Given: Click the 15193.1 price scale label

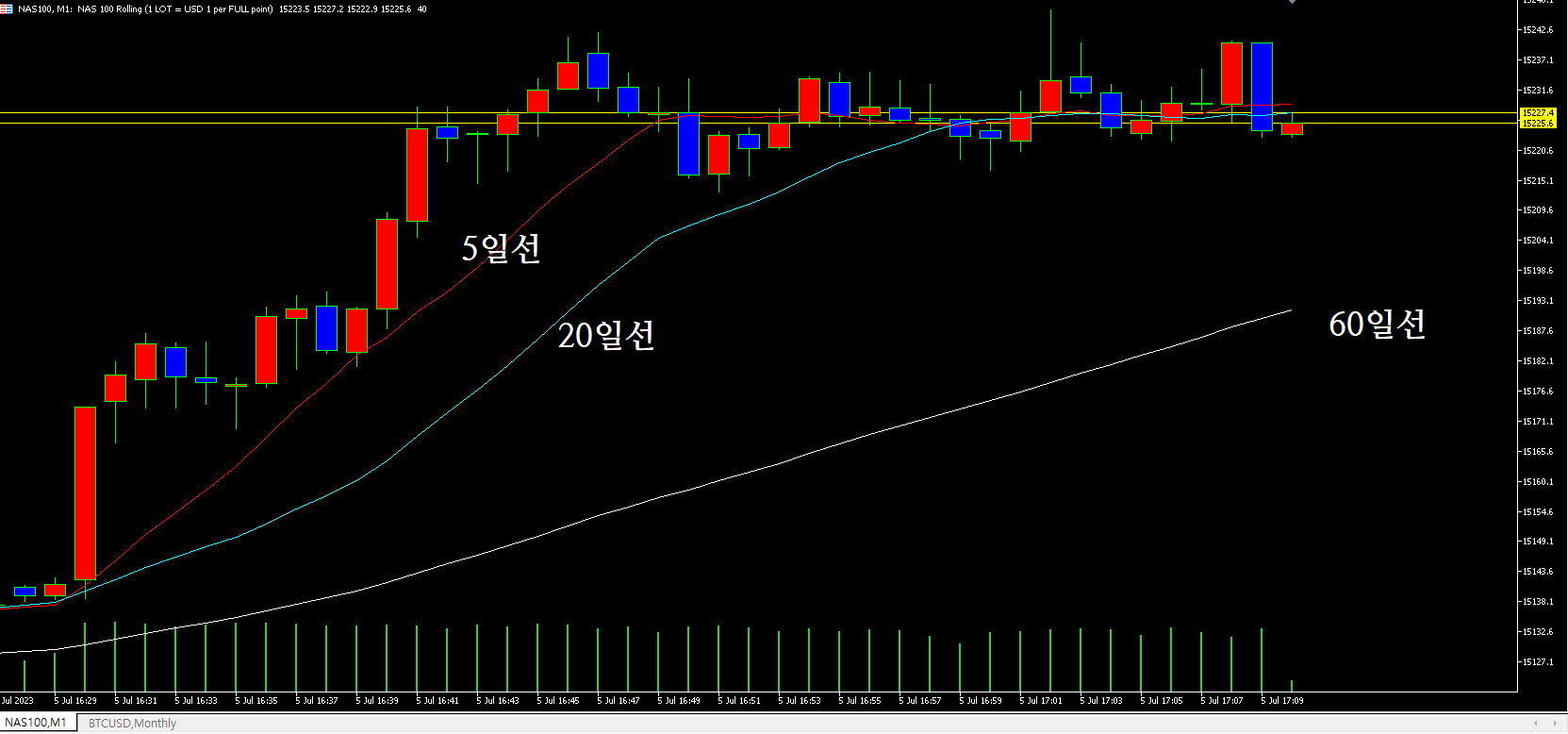Looking at the screenshot, I should click(x=1538, y=301).
